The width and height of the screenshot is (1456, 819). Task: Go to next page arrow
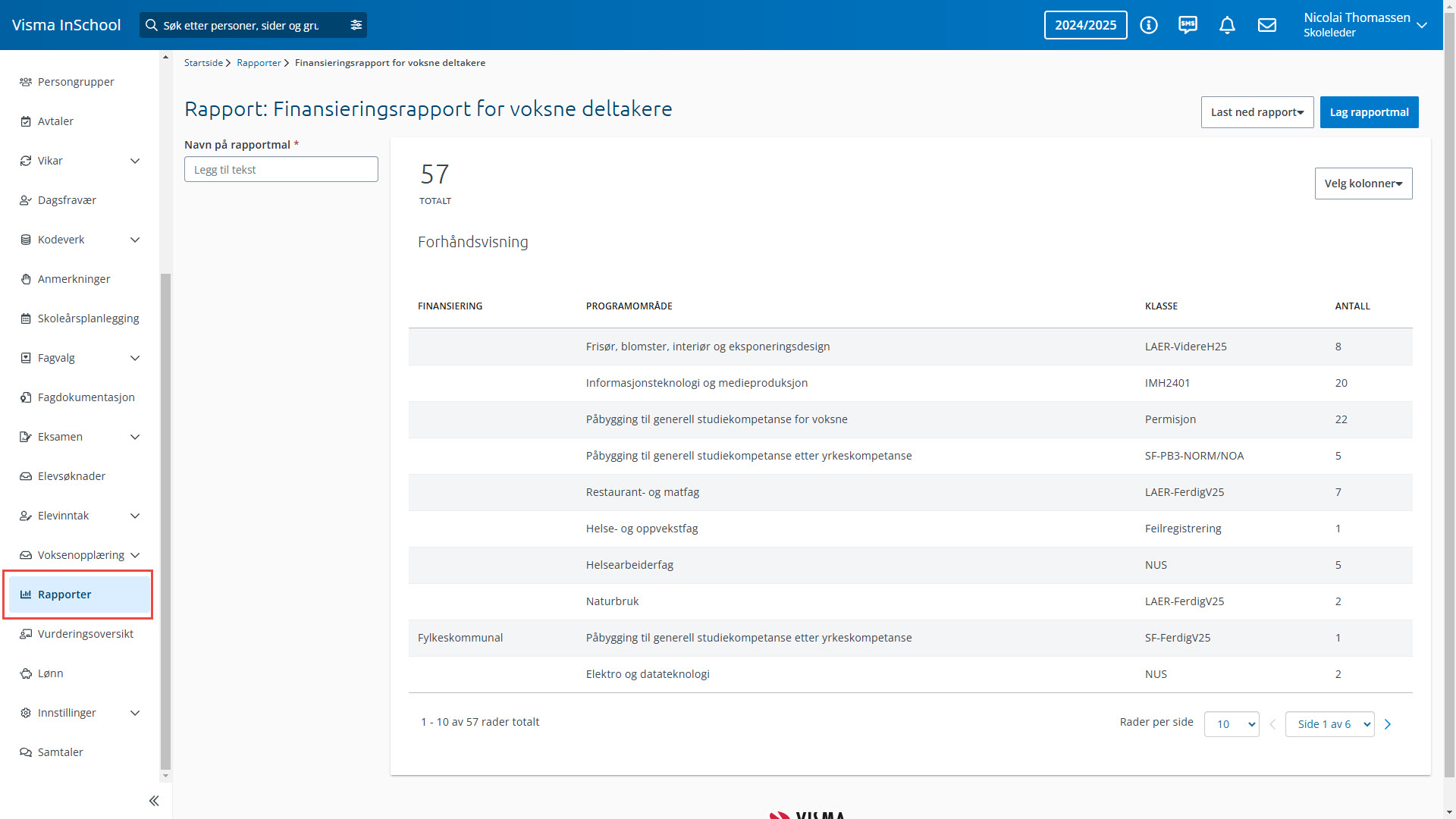point(1388,724)
